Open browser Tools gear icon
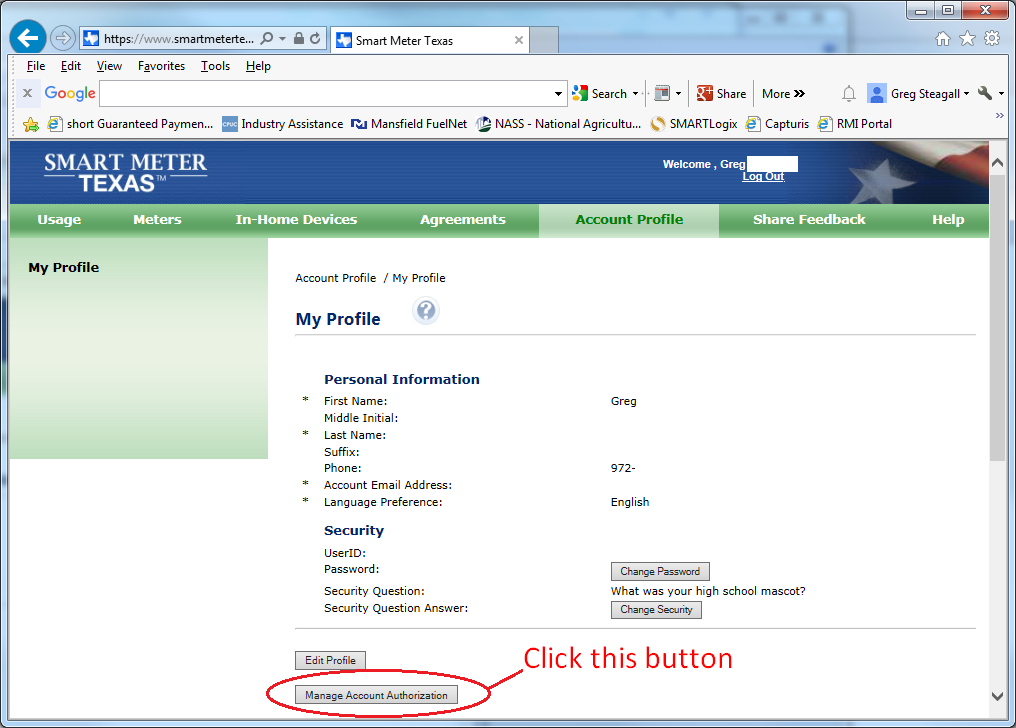This screenshot has width=1016, height=728. [992, 38]
